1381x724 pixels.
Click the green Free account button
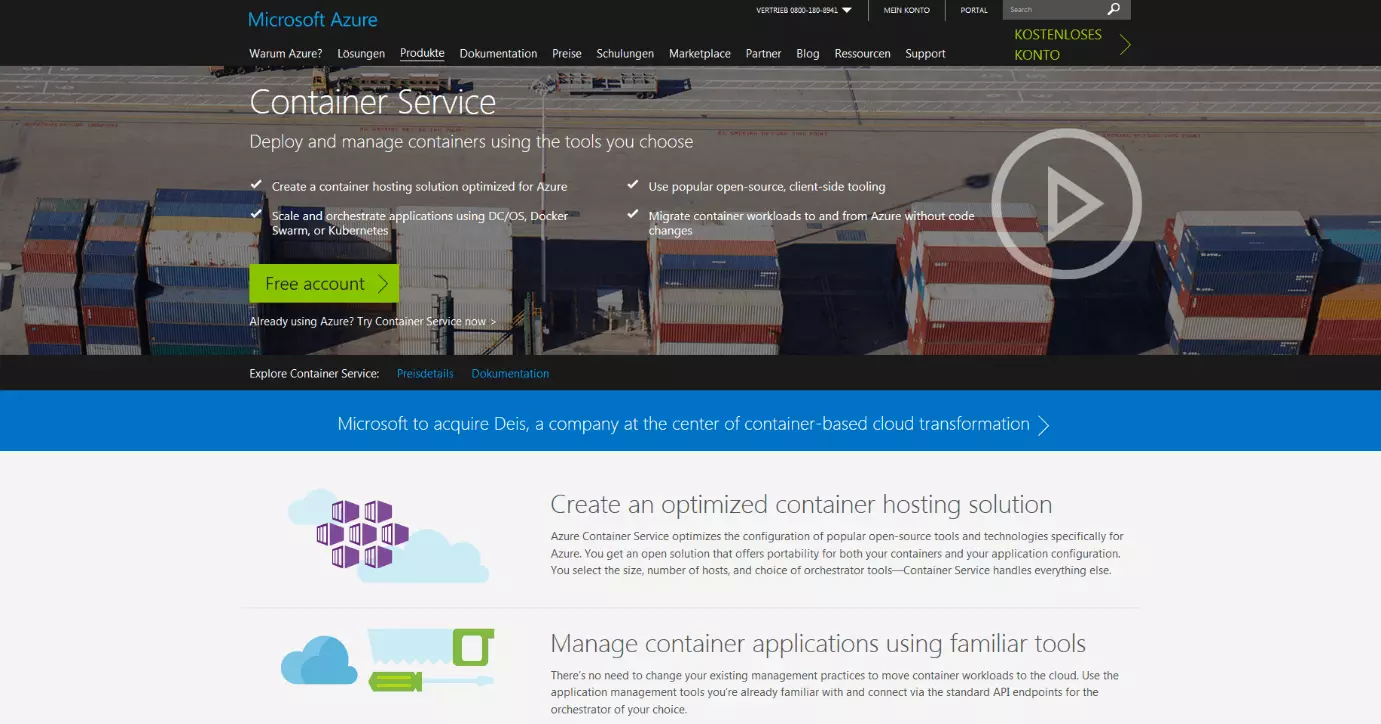tap(323, 283)
